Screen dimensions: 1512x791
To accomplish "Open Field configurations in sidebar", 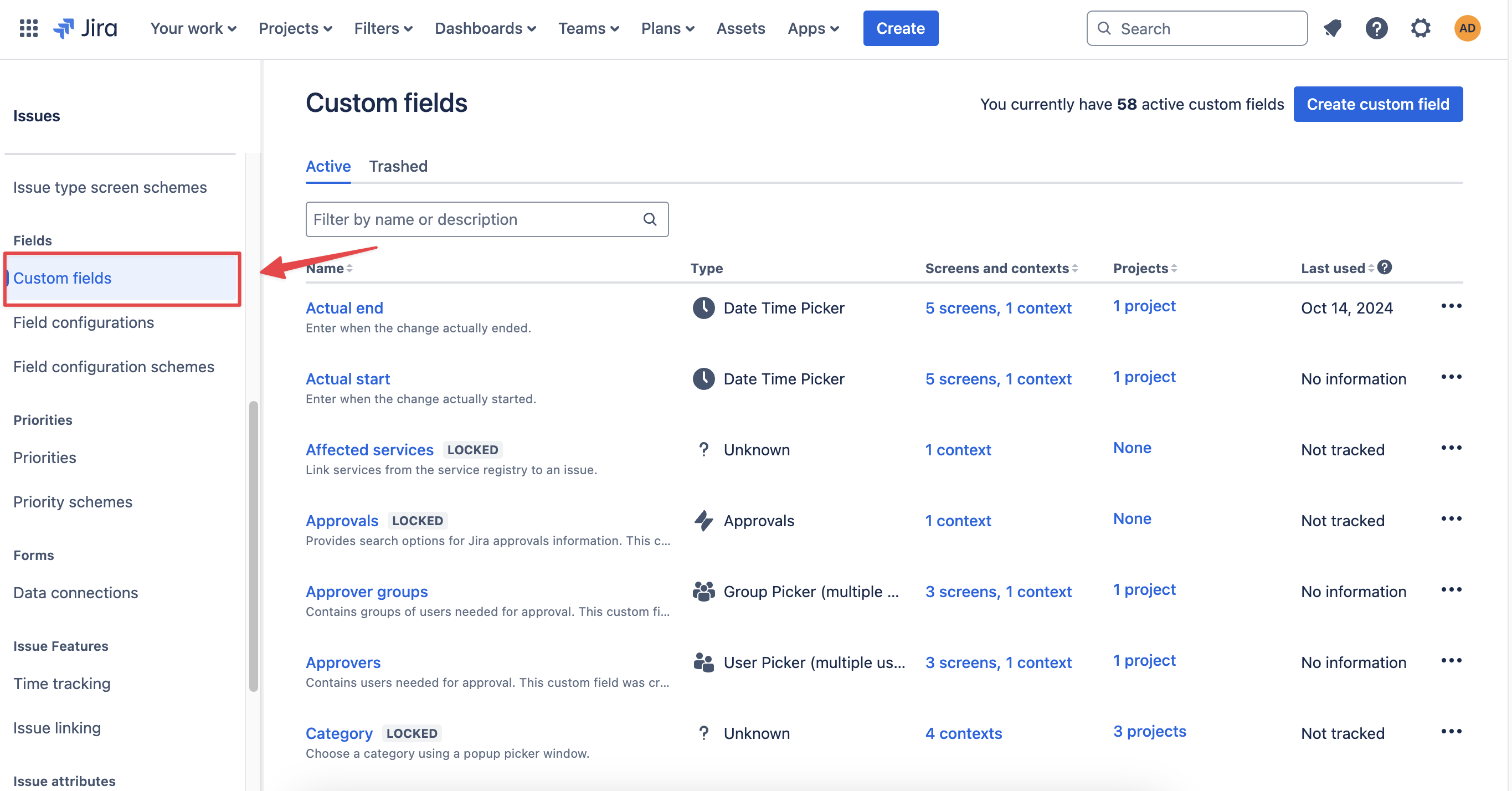I will [x=83, y=322].
